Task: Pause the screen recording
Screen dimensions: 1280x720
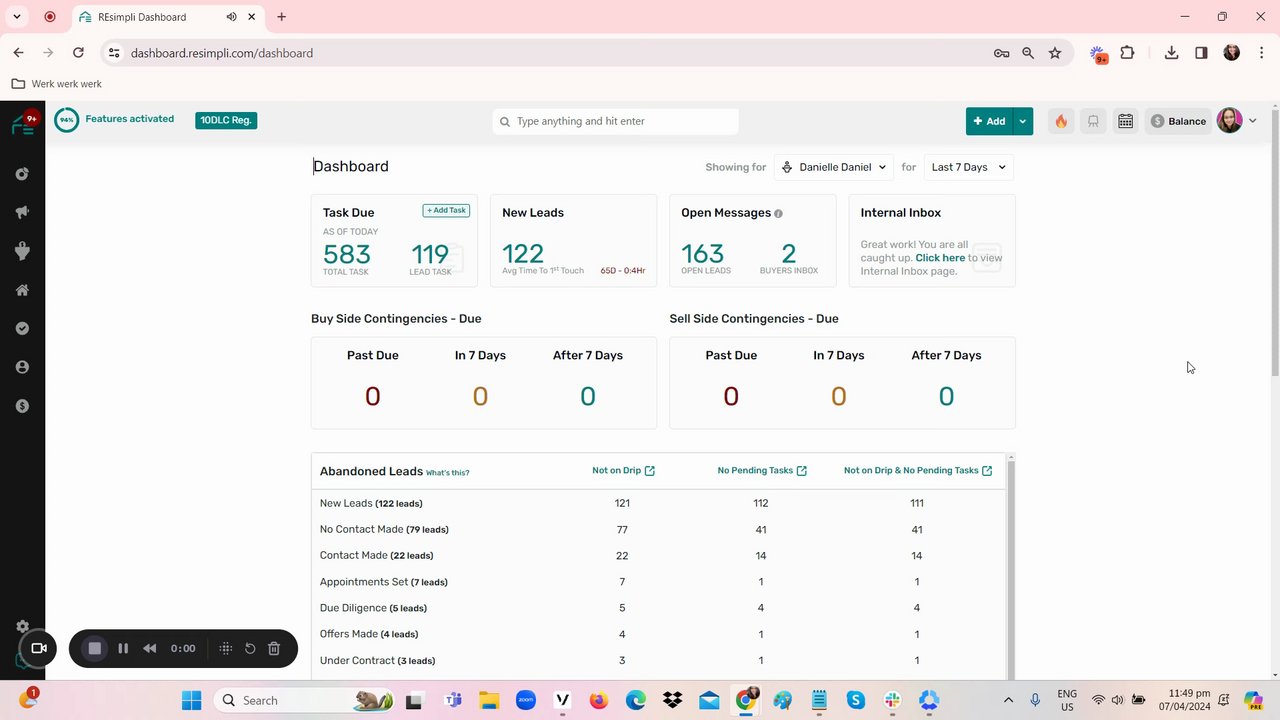Action: tap(123, 648)
